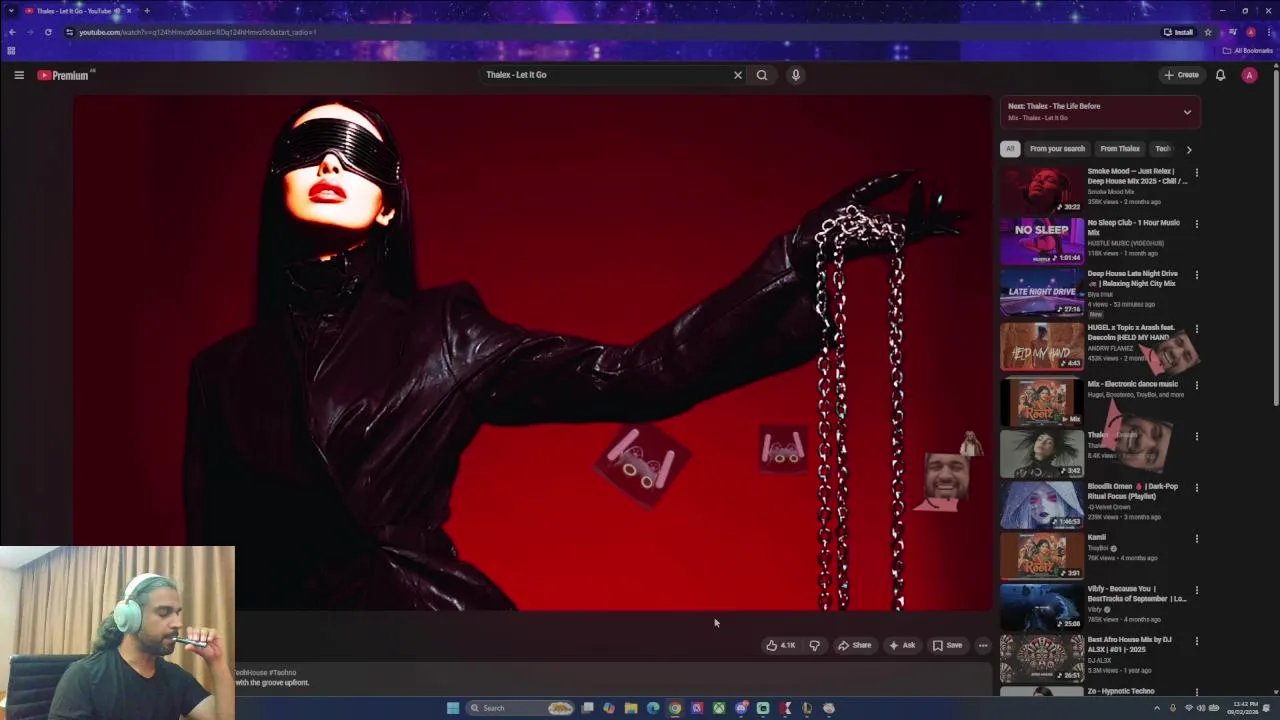Go back in the browser
This screenshot has width=1280, height=720.
pyautogui.click(x=12, y=32)
